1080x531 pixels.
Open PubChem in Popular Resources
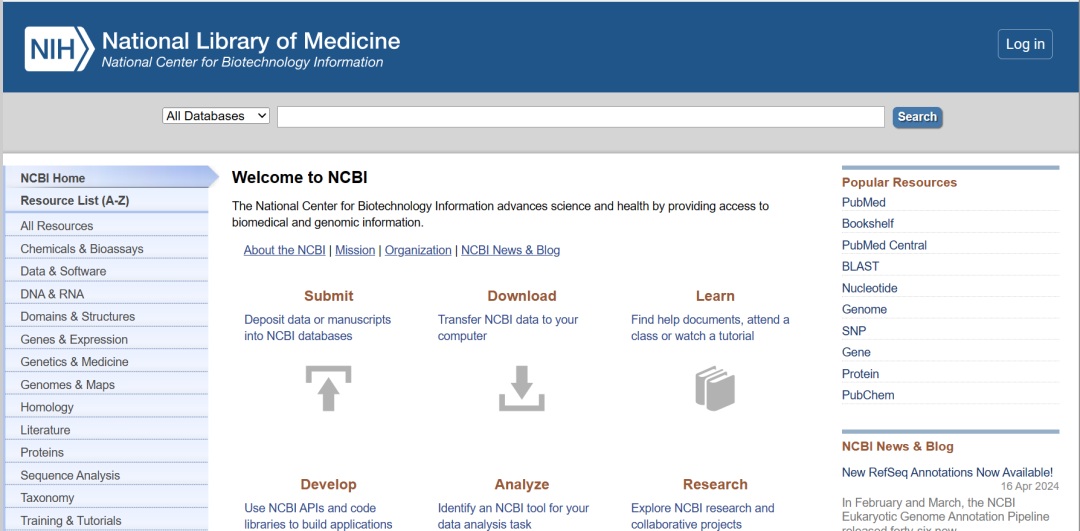tap(868, 395)
